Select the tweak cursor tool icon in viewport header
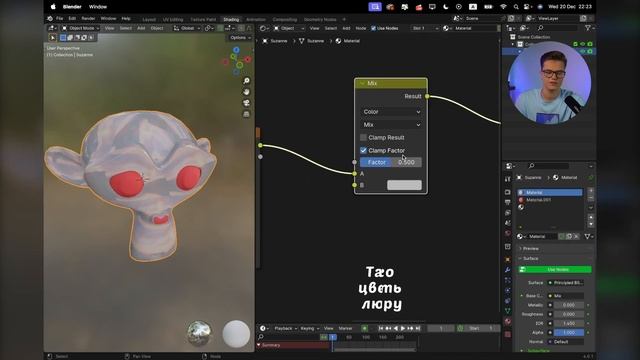 53,38
